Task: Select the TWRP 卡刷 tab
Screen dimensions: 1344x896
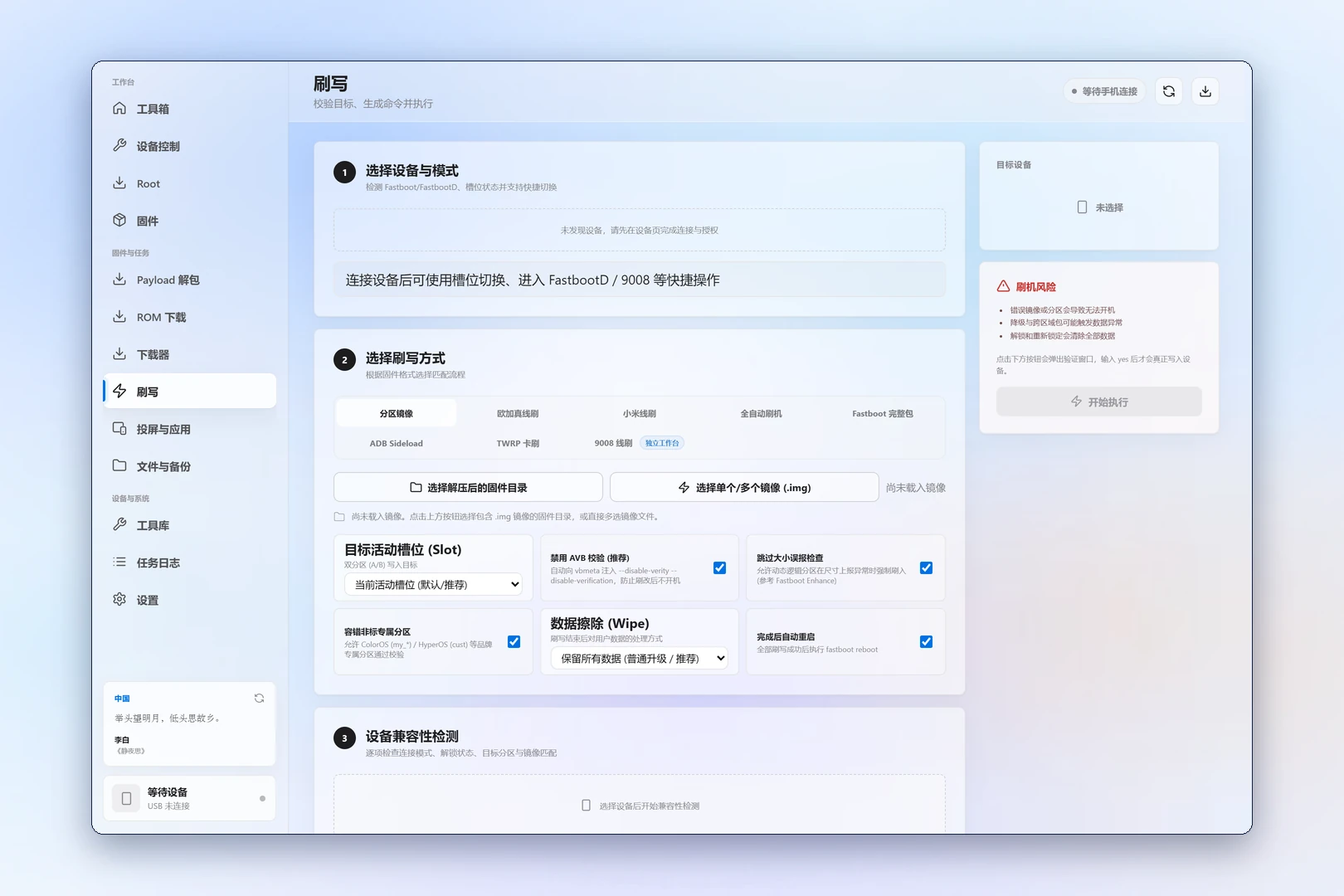Action: tap(518, 443)
